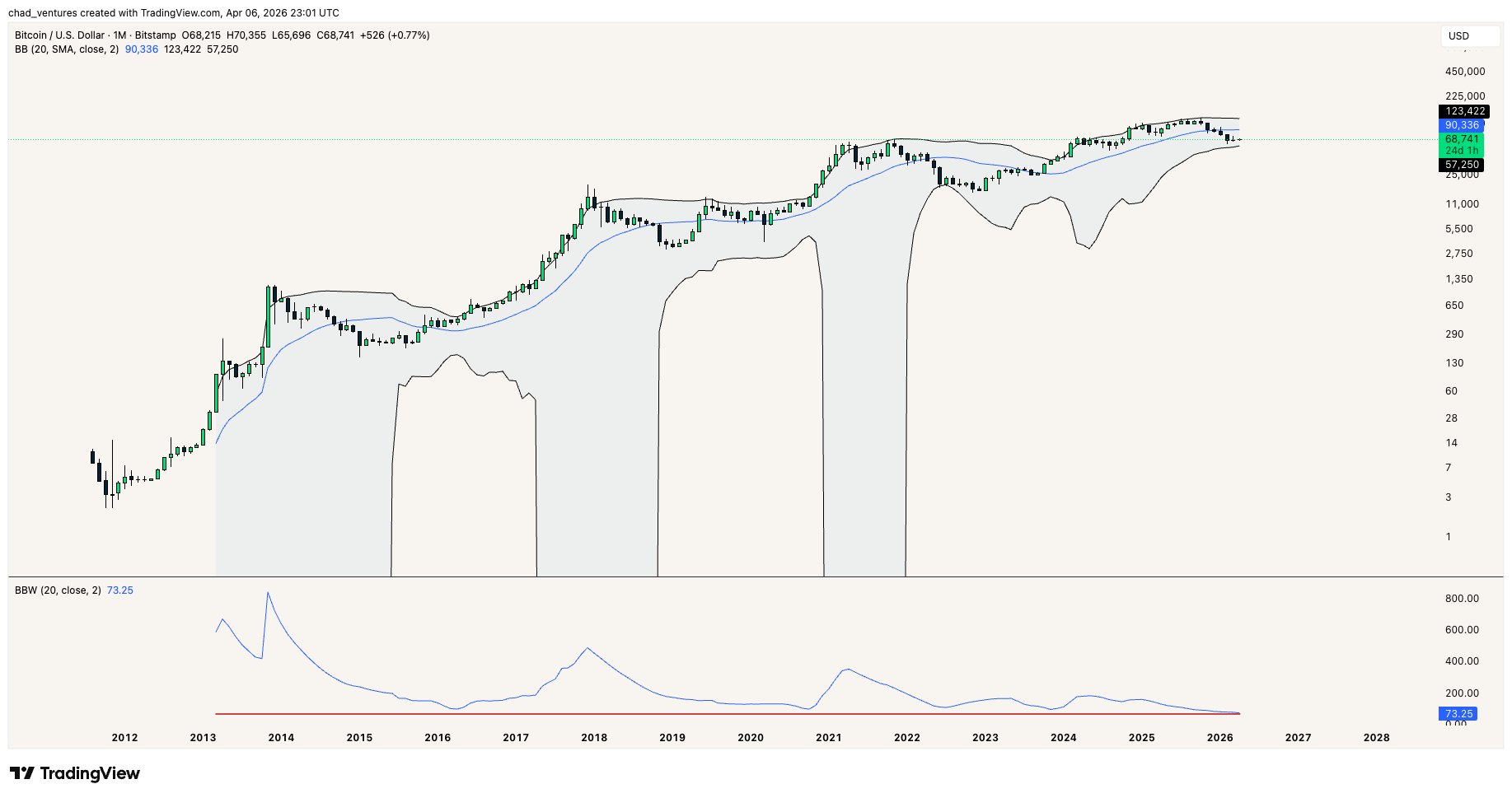
Task: Click the 2021 label on the time axis
Action: pyautogui.click(x=829, y=738)
